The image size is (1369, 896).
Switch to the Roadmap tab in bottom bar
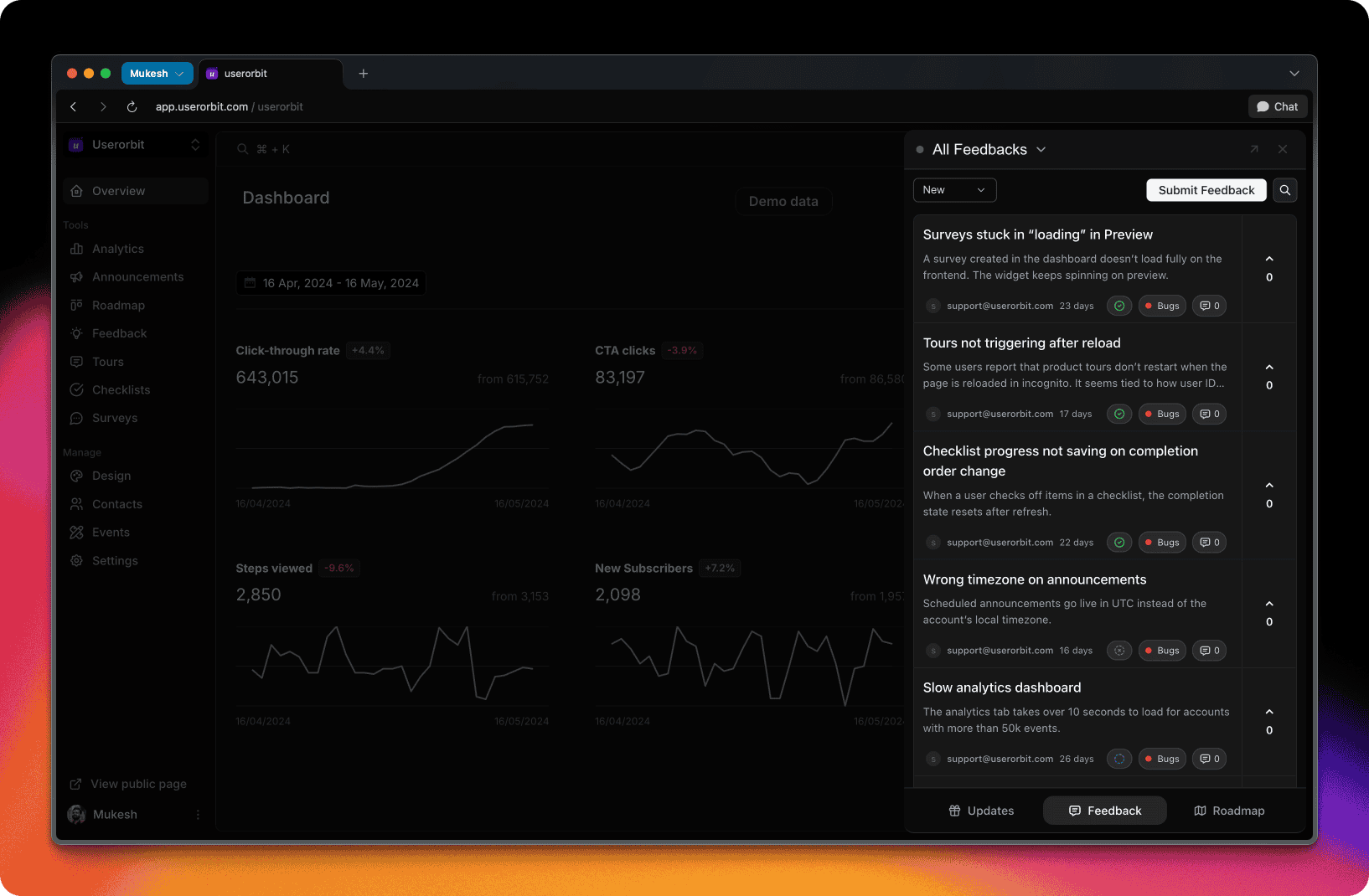click(1229, 811)
